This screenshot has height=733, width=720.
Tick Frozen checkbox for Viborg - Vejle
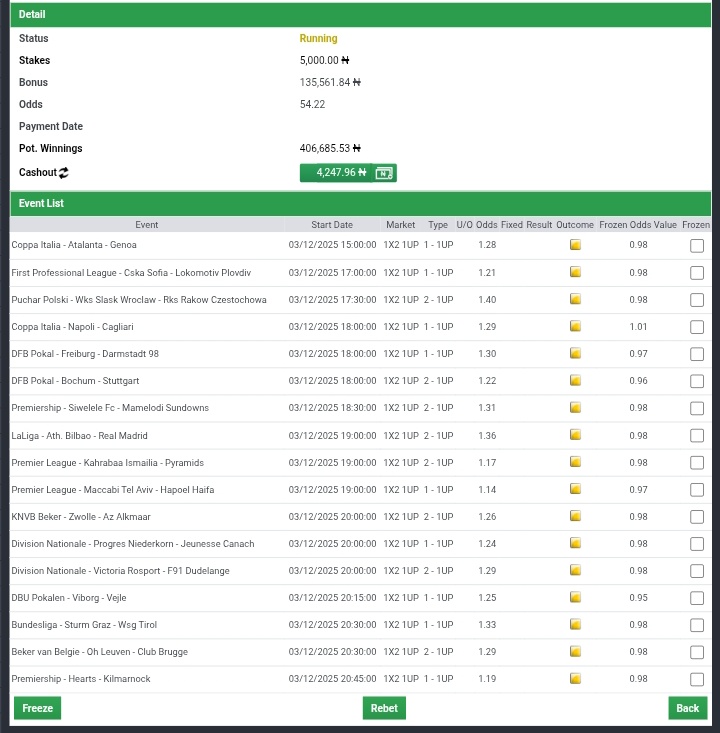(x=697, y=598)
